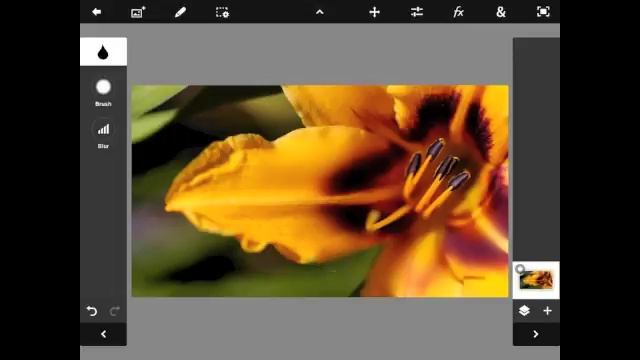Open the ampersand more options menu
This screenshot has width=640, height=360.
click(x=501, y=12)
